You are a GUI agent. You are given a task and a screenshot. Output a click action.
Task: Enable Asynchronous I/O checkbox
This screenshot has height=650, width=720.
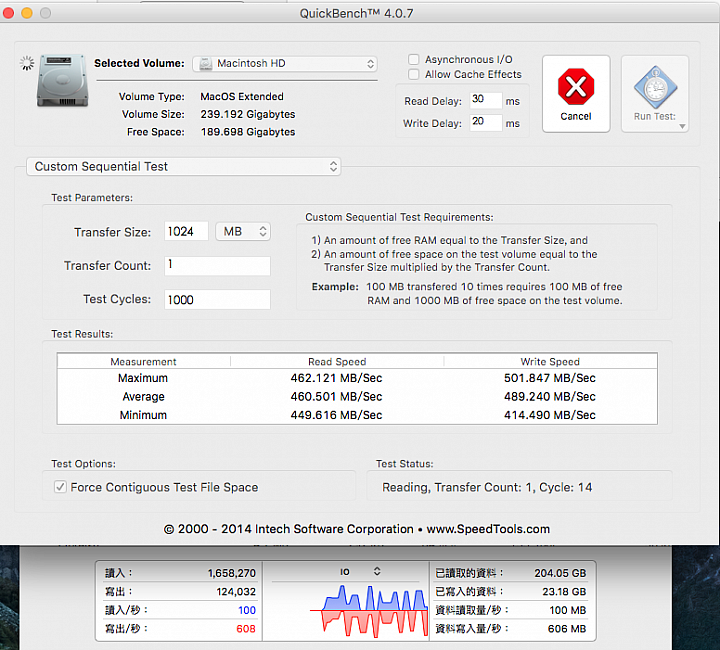(414, 59)
